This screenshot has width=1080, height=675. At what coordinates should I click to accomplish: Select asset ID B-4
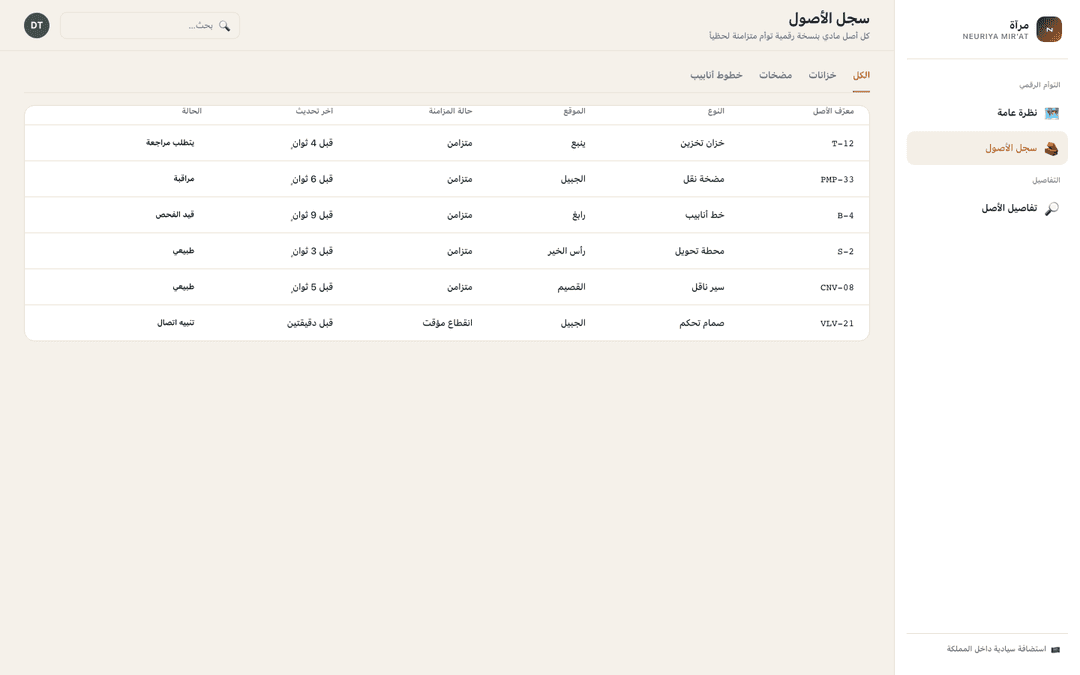845,215
